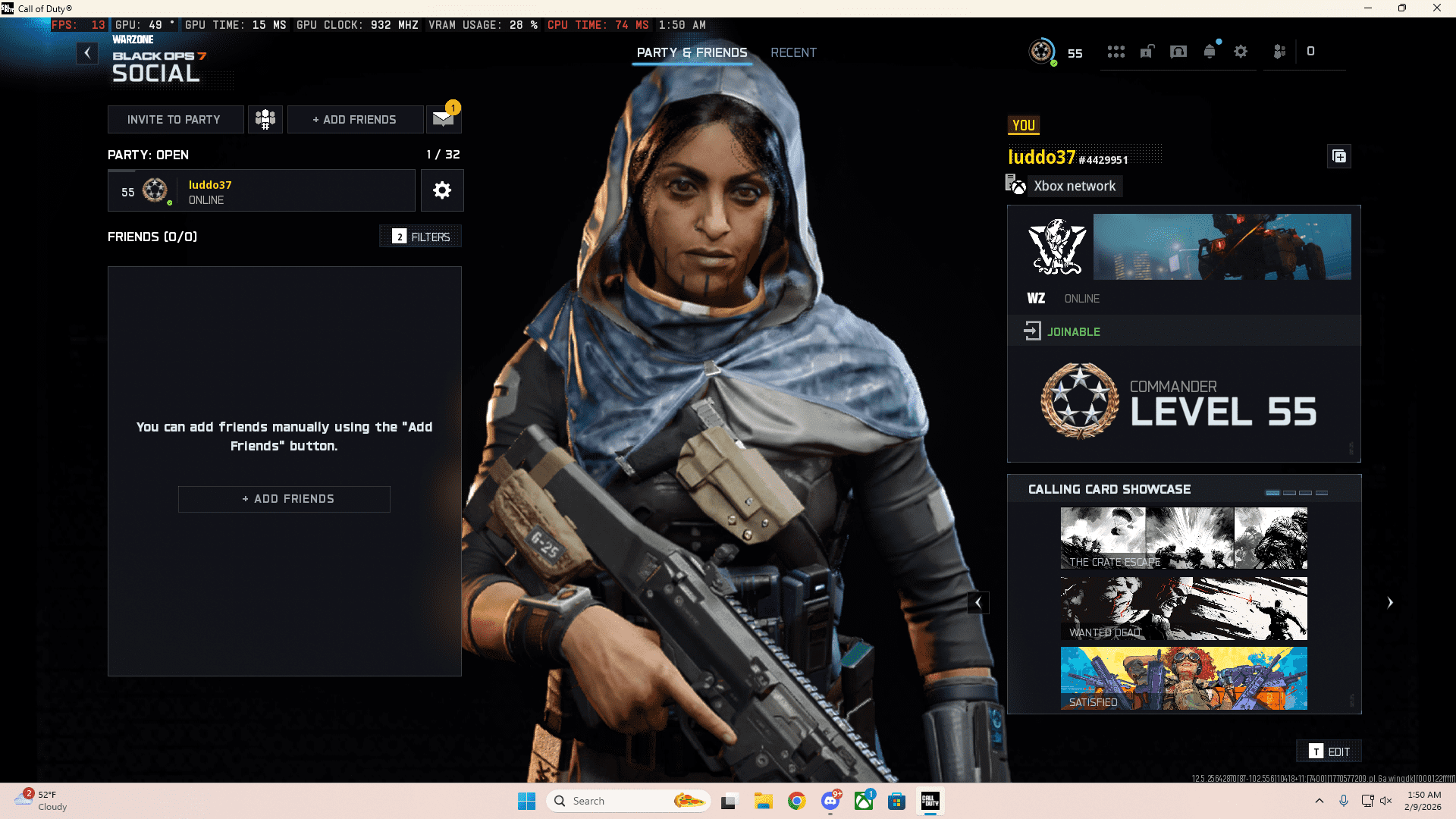Click the JOINABLE status label
Viewport: 1456px width, 819px height.
point(1074,332)
